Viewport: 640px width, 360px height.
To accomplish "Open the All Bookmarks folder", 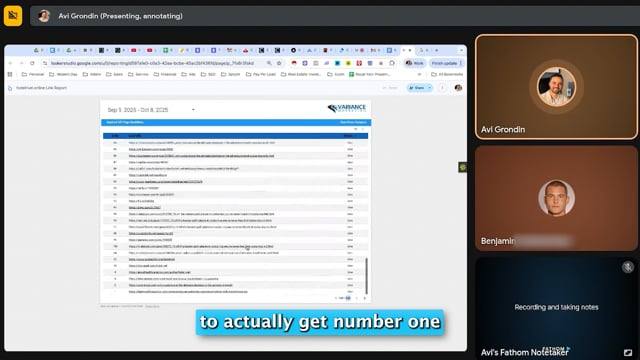I will point(447,74).
